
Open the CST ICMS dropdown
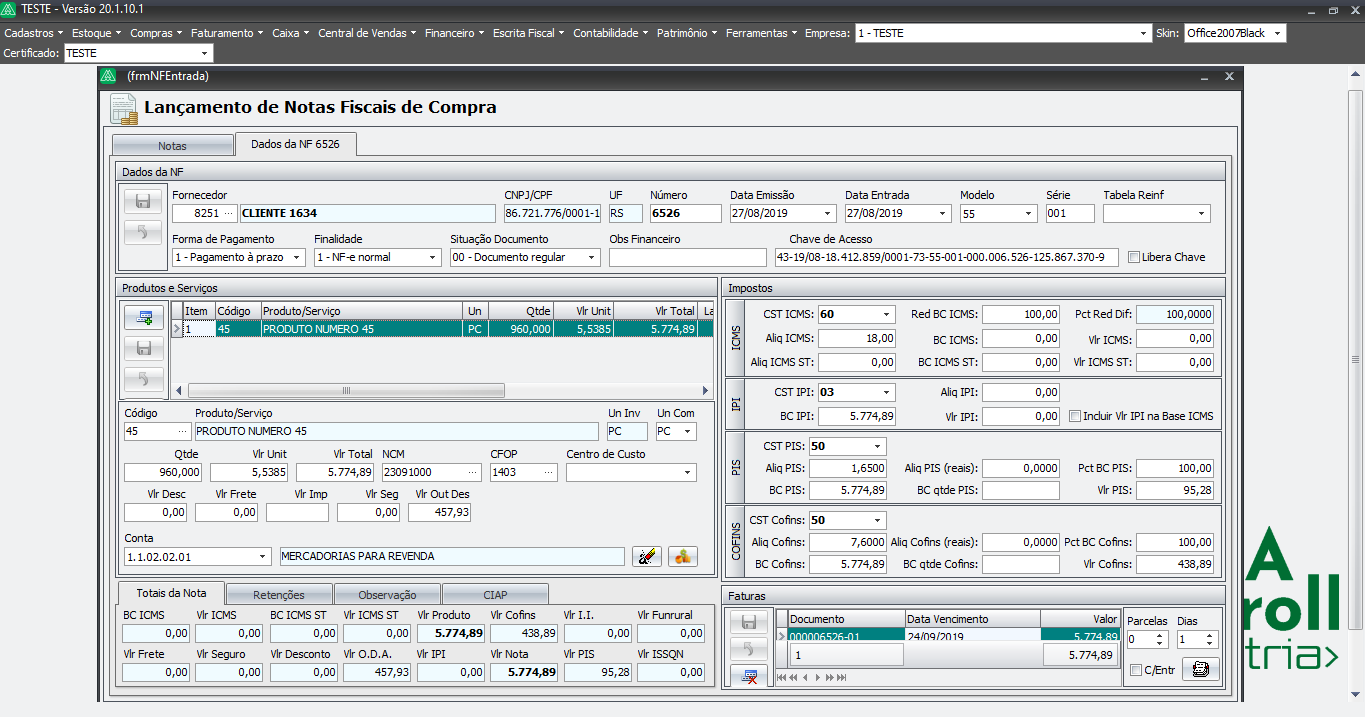(885, 314)
